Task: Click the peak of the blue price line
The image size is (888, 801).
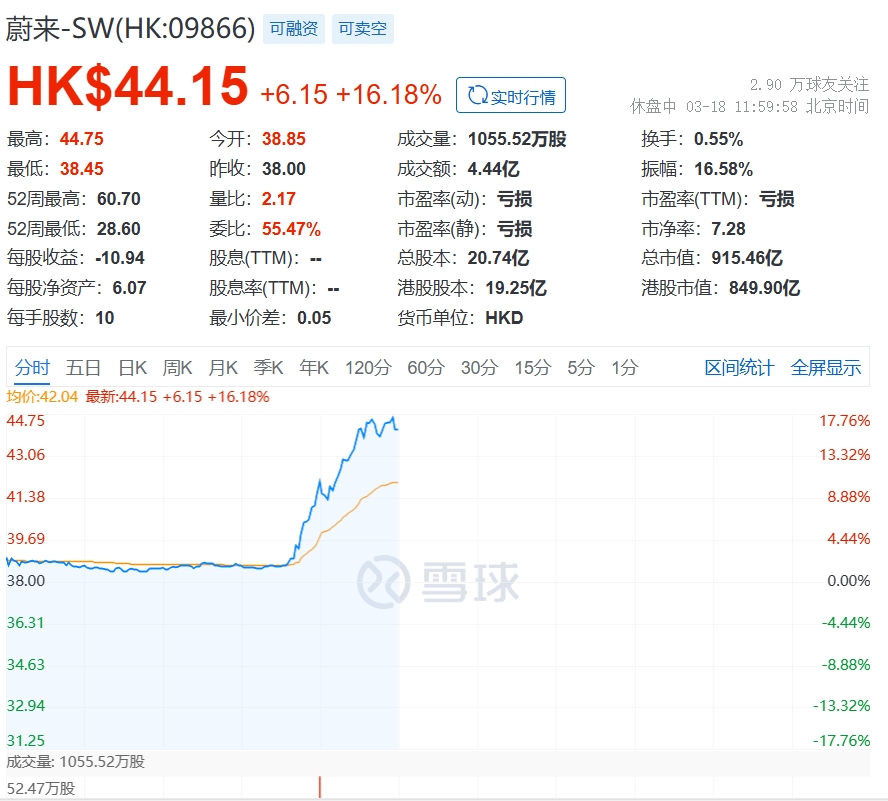Action: click(x=393, y=418)
